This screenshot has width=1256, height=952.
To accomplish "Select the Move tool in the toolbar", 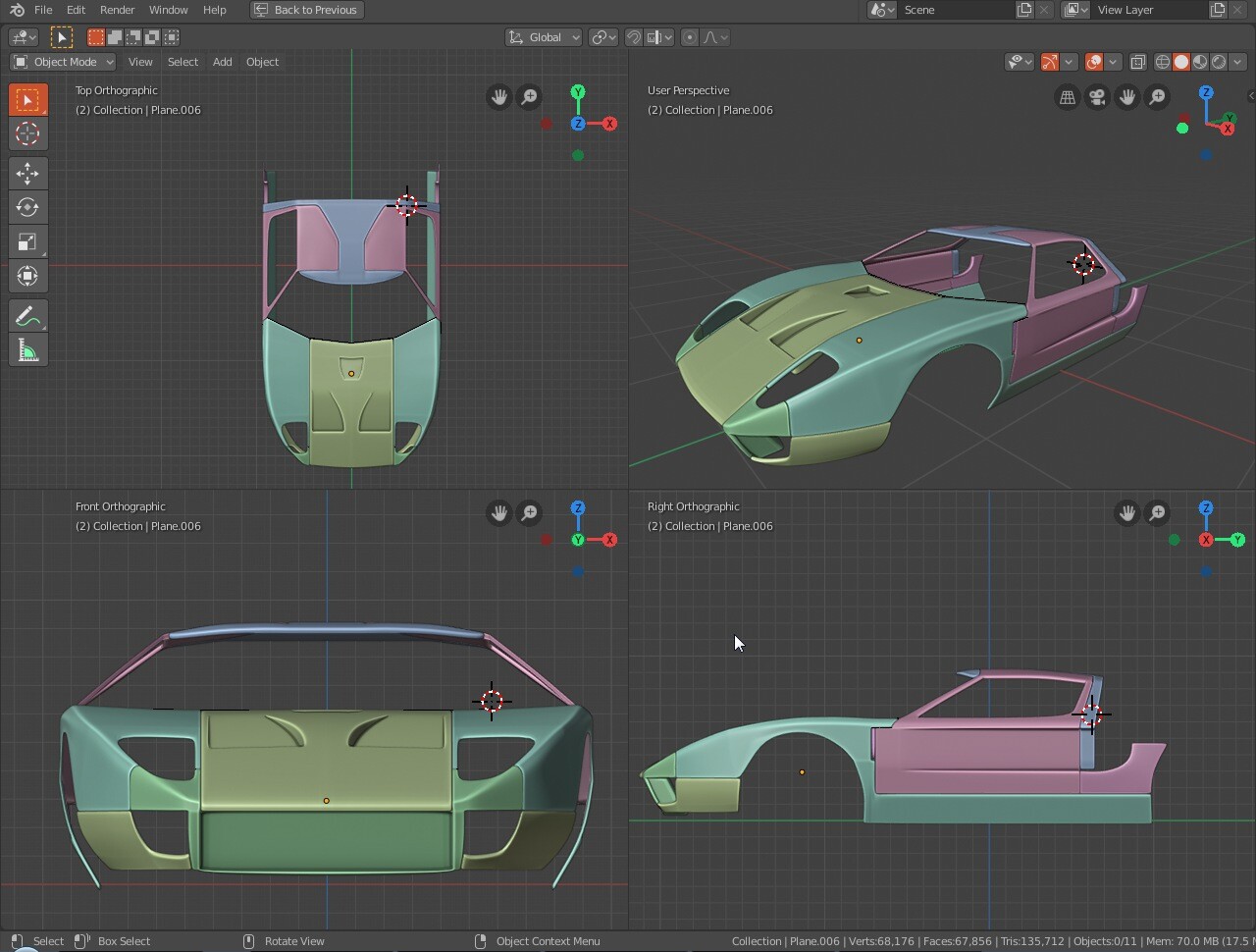I will coord(27,174).
